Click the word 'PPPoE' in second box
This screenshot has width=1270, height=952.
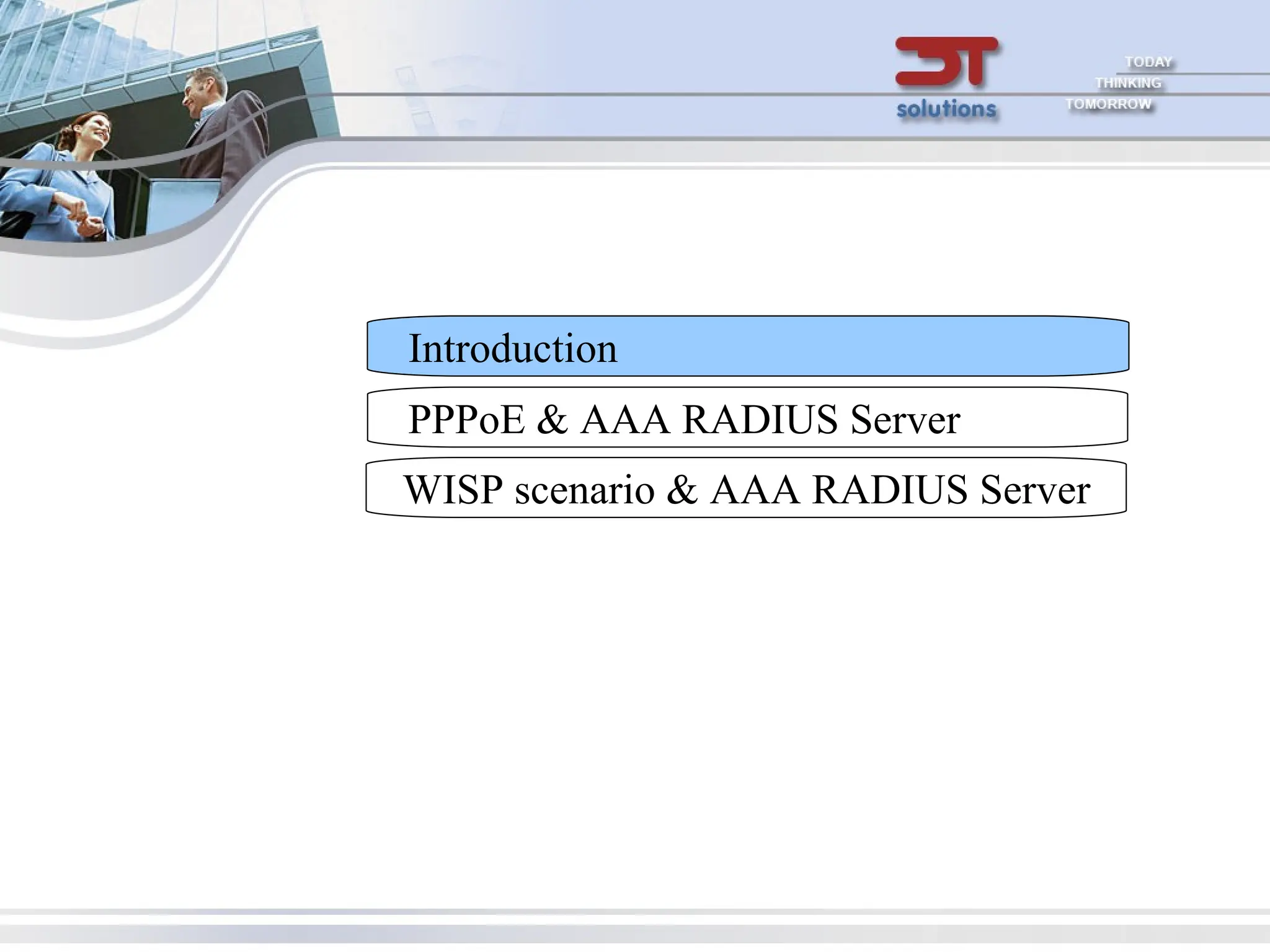466,420
